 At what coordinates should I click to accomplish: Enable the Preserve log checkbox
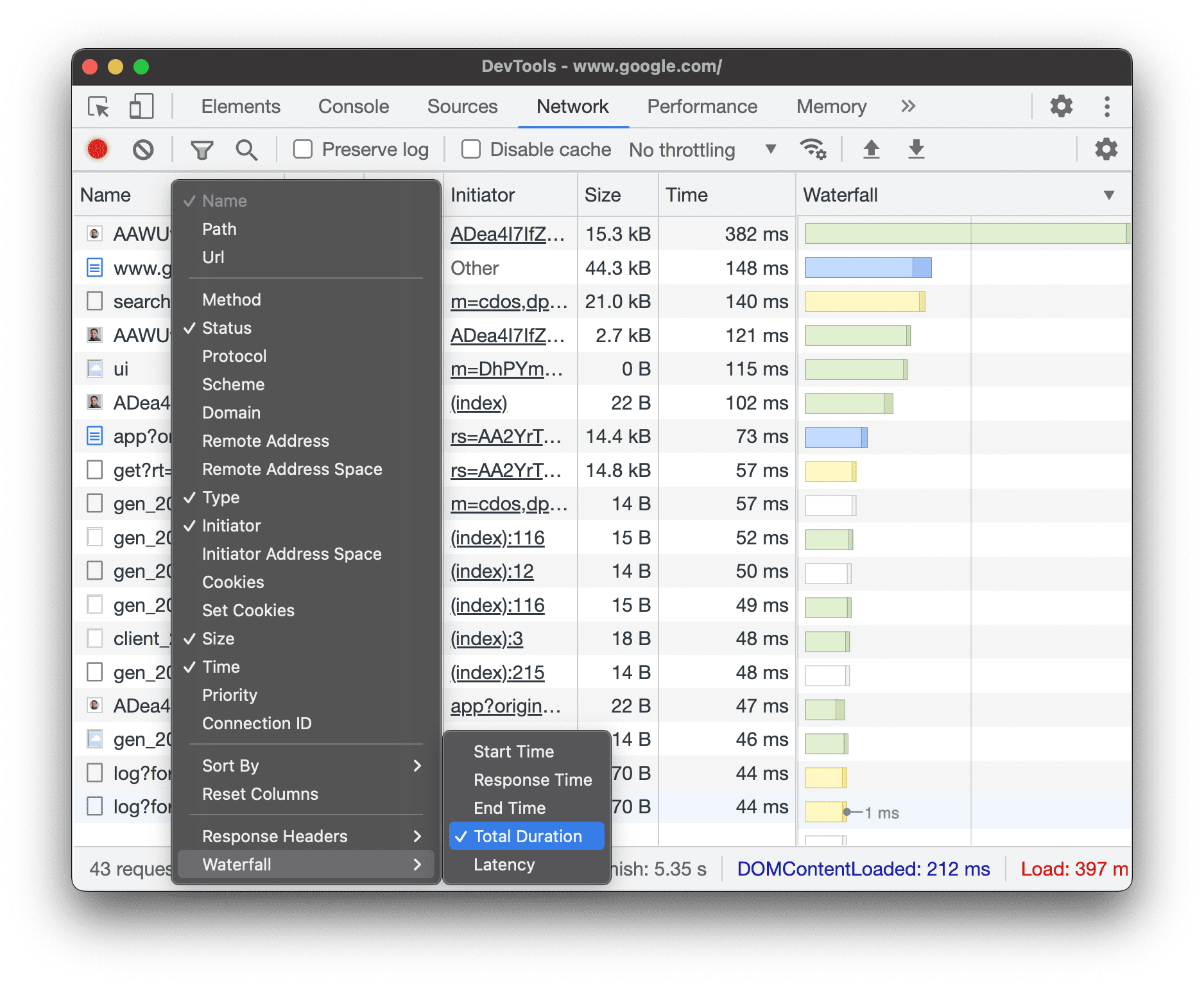[303, 150]
